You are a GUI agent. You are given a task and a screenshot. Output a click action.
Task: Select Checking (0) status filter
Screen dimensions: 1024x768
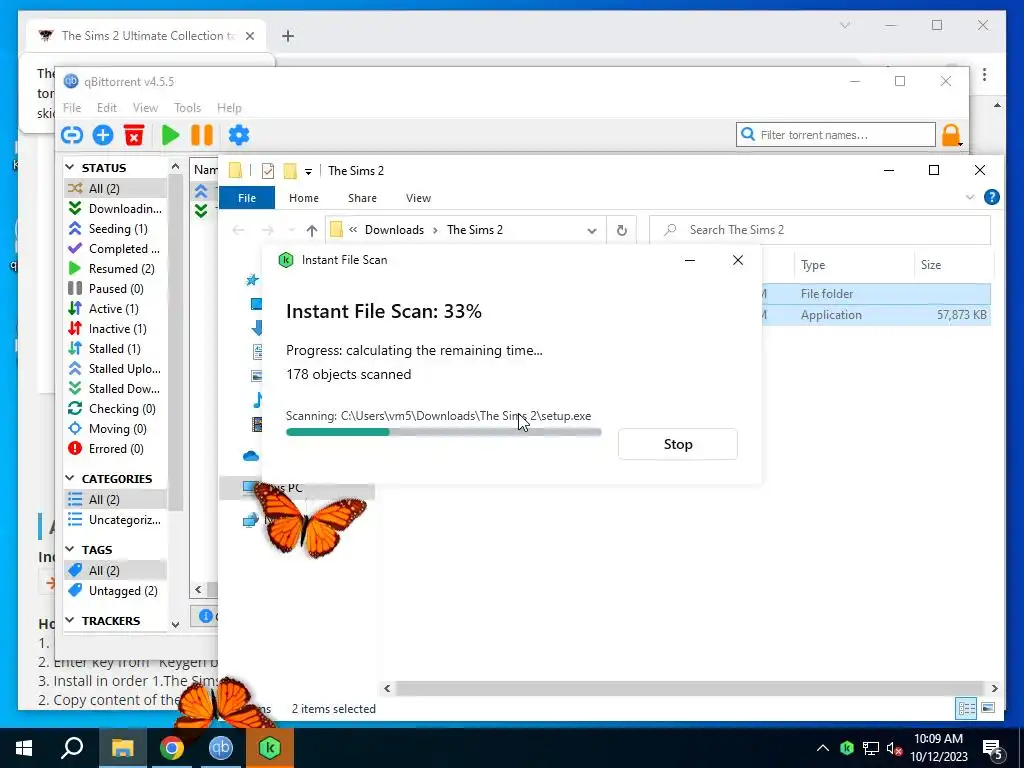click(x=116, y=409)
